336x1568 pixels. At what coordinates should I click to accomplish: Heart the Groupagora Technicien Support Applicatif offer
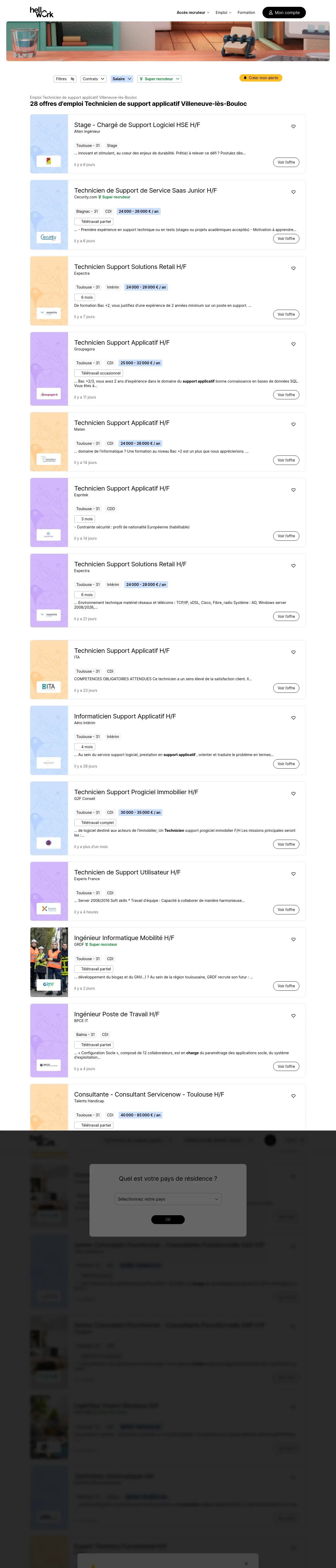[293, 344]
